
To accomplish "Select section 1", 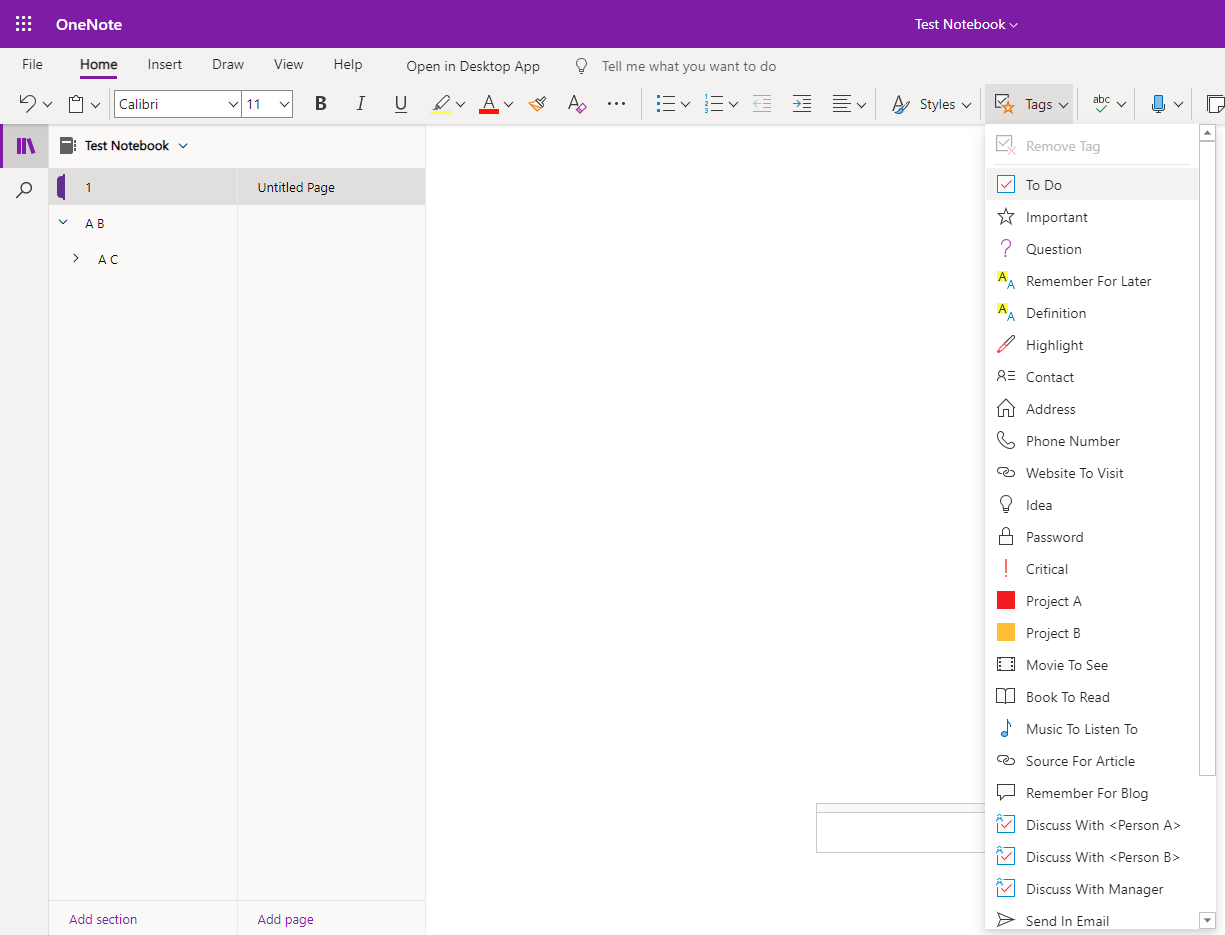I will pyautogui.click(x=143, y=187).
